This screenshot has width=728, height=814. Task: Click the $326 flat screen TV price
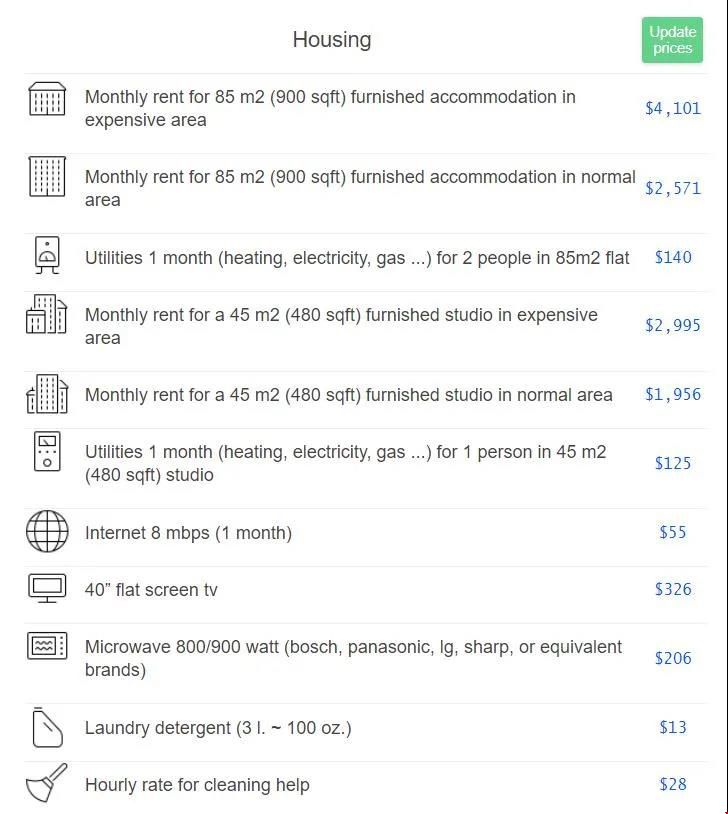coord(673,589)
